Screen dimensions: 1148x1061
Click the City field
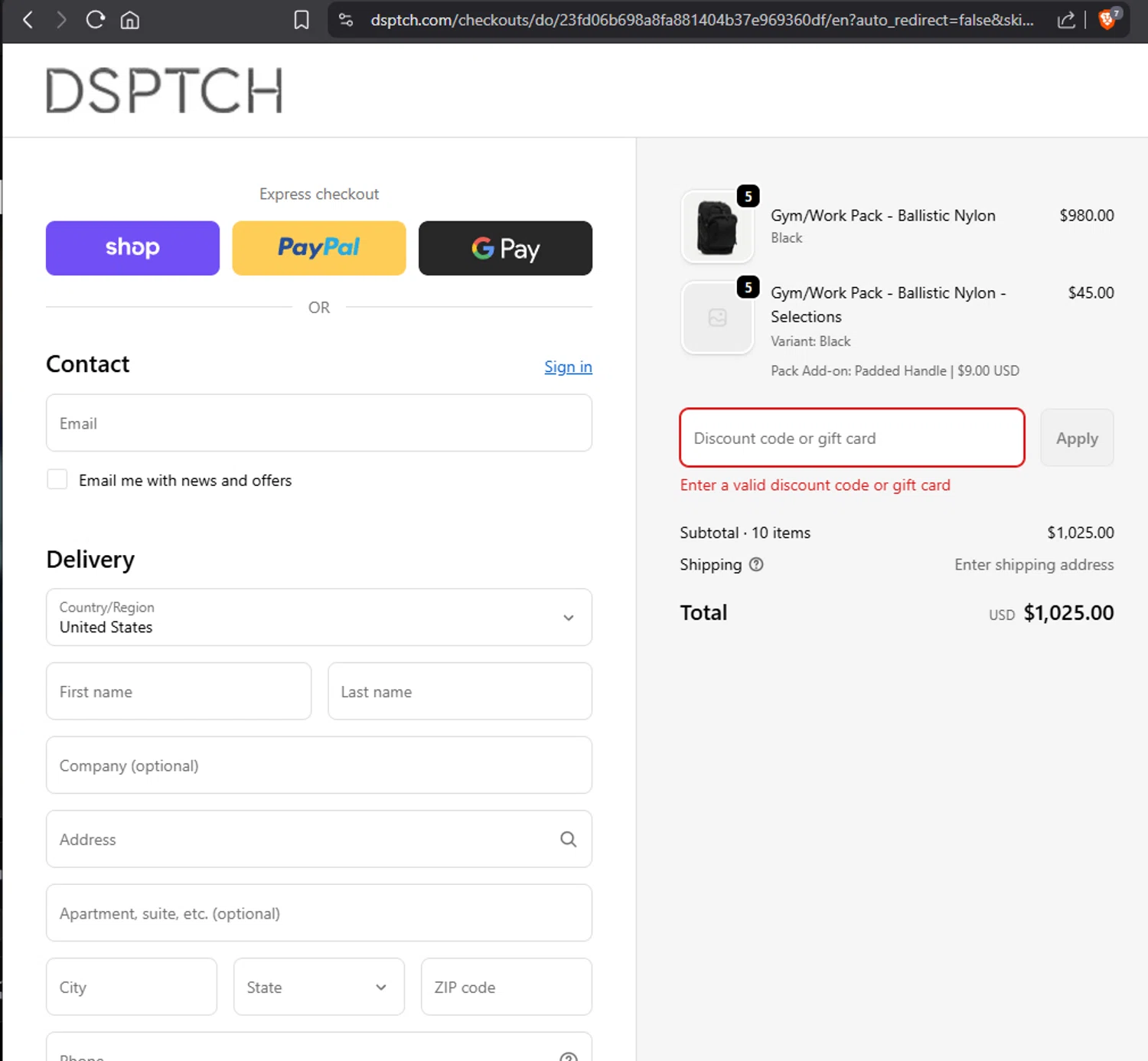132,987
